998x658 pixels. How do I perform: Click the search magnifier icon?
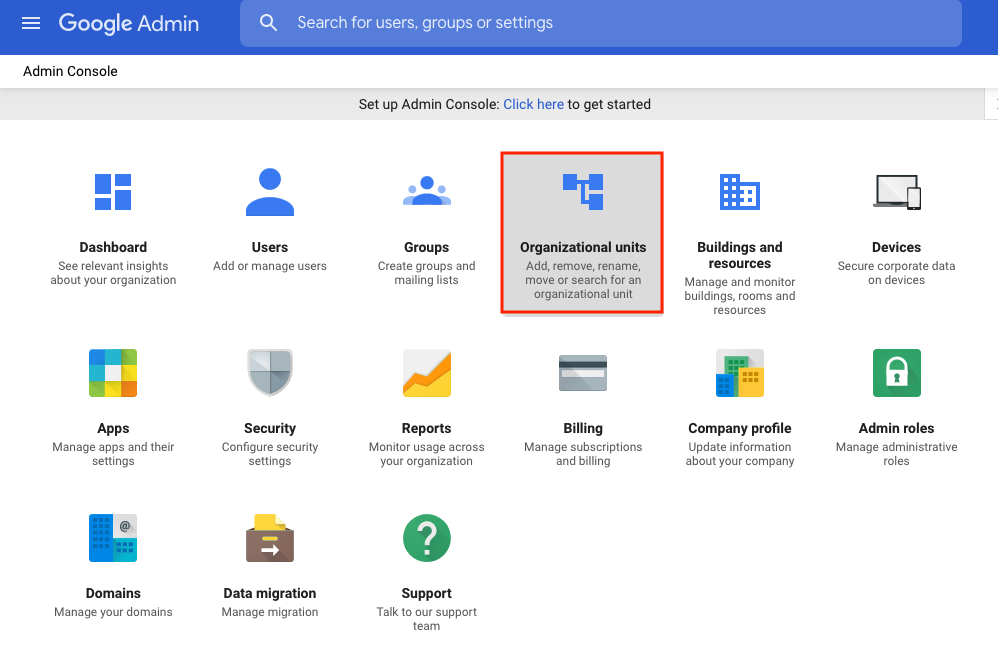pos(268,23)
